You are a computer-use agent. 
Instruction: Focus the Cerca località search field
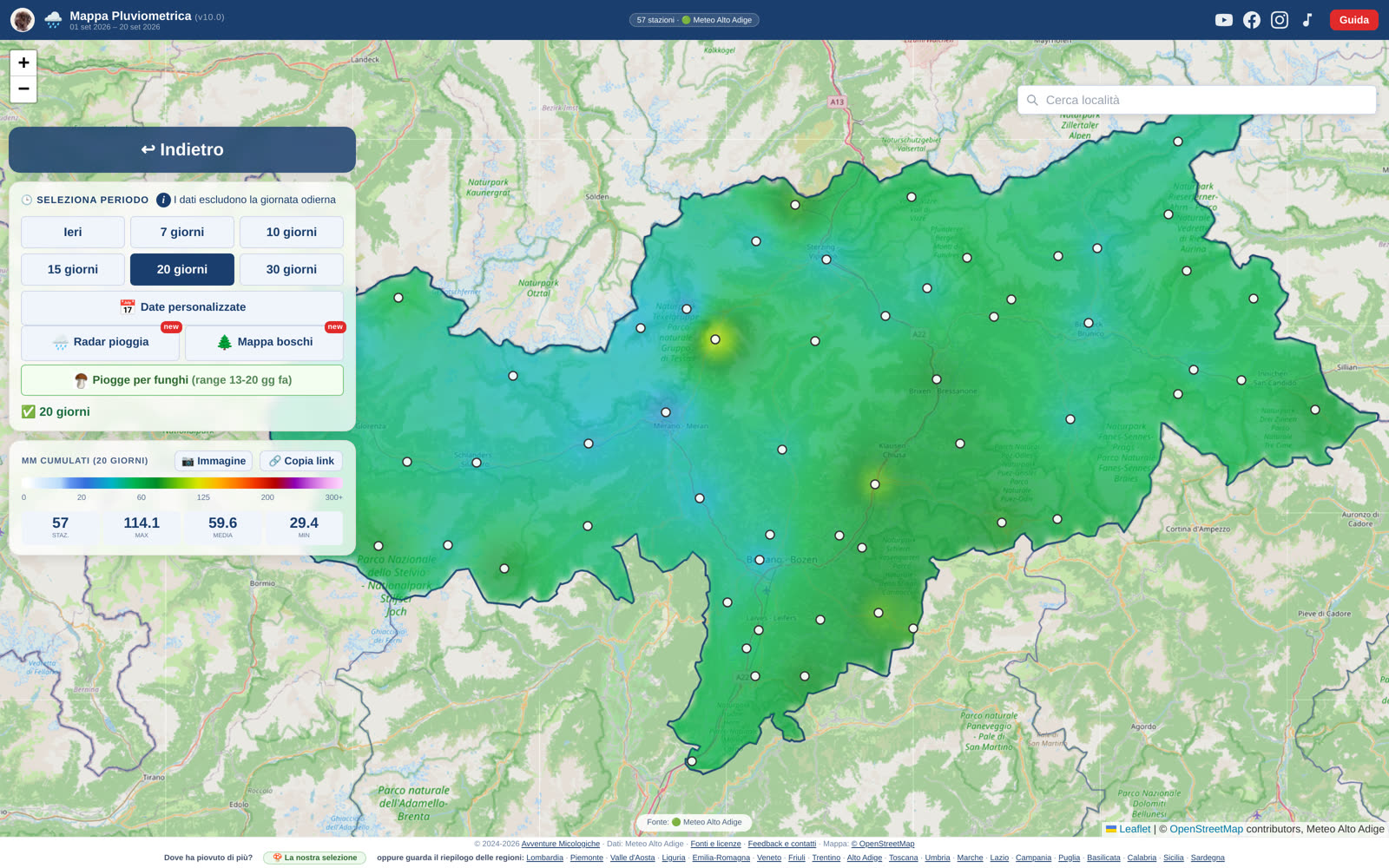pyautogui.click(x=1197, y=100)
